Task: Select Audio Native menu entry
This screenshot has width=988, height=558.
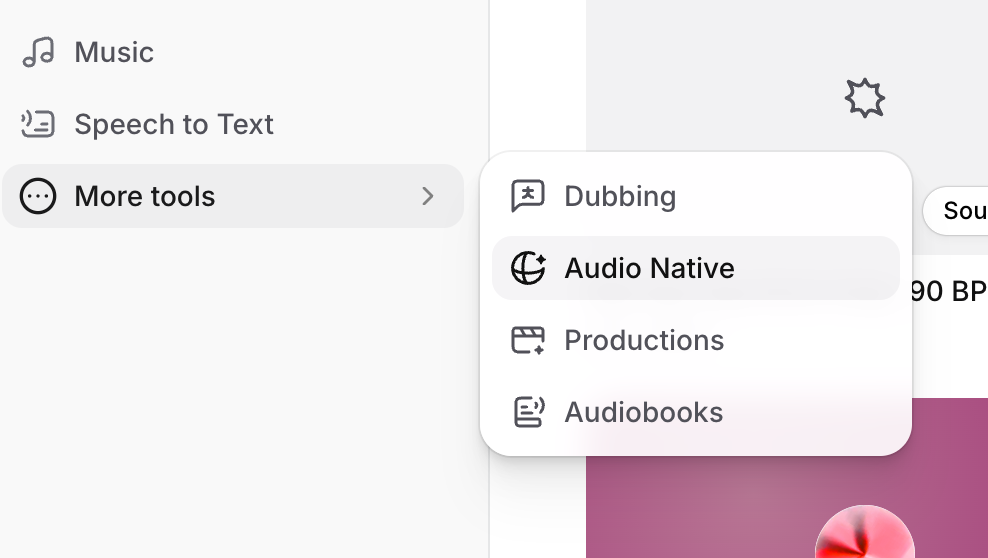Action: click(x=696, y=268)
